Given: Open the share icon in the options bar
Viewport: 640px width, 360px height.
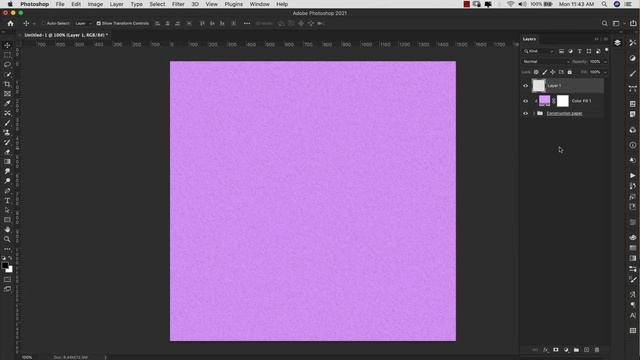Looking at the screenshot, I should [x=633, y=24].
